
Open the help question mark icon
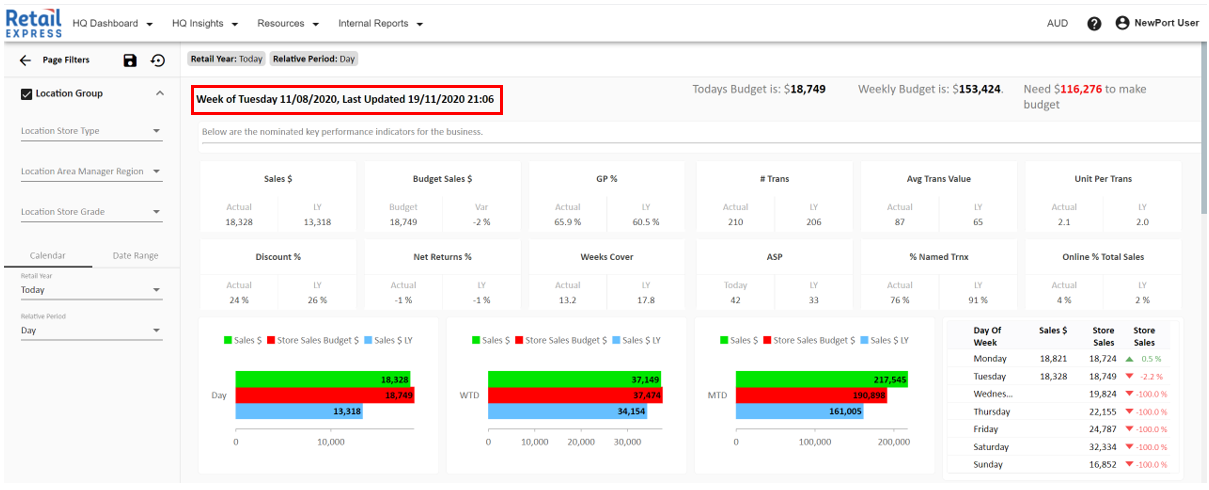click(x=1094, y=24)
